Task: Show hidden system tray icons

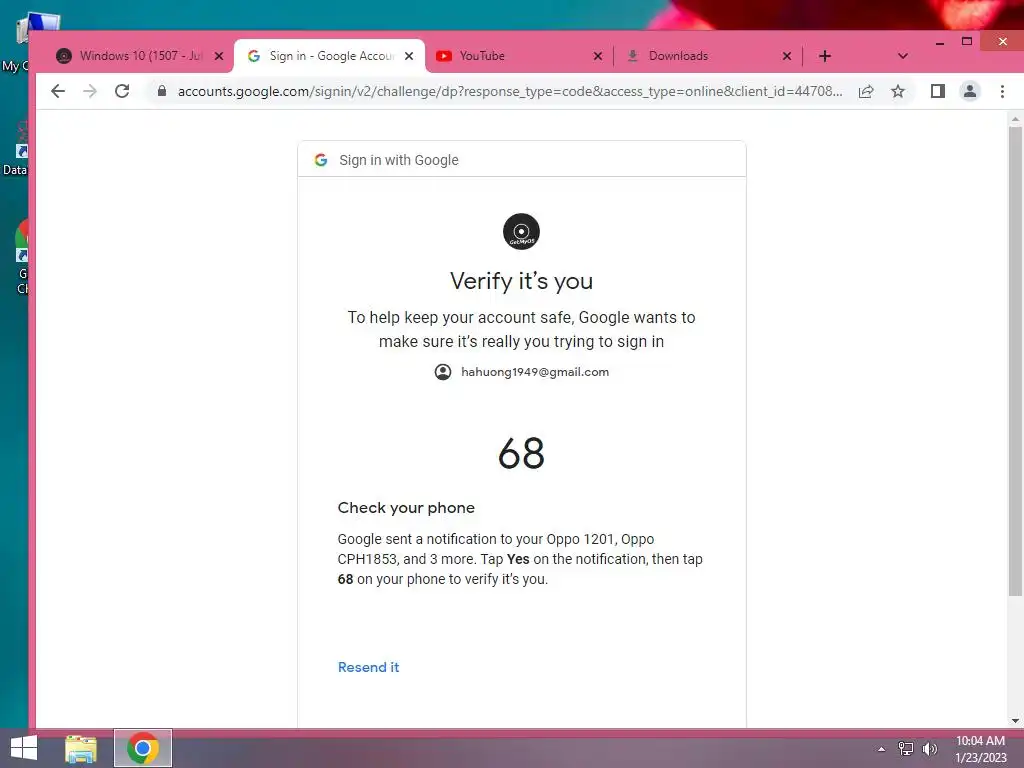Action: pos(882,749)
